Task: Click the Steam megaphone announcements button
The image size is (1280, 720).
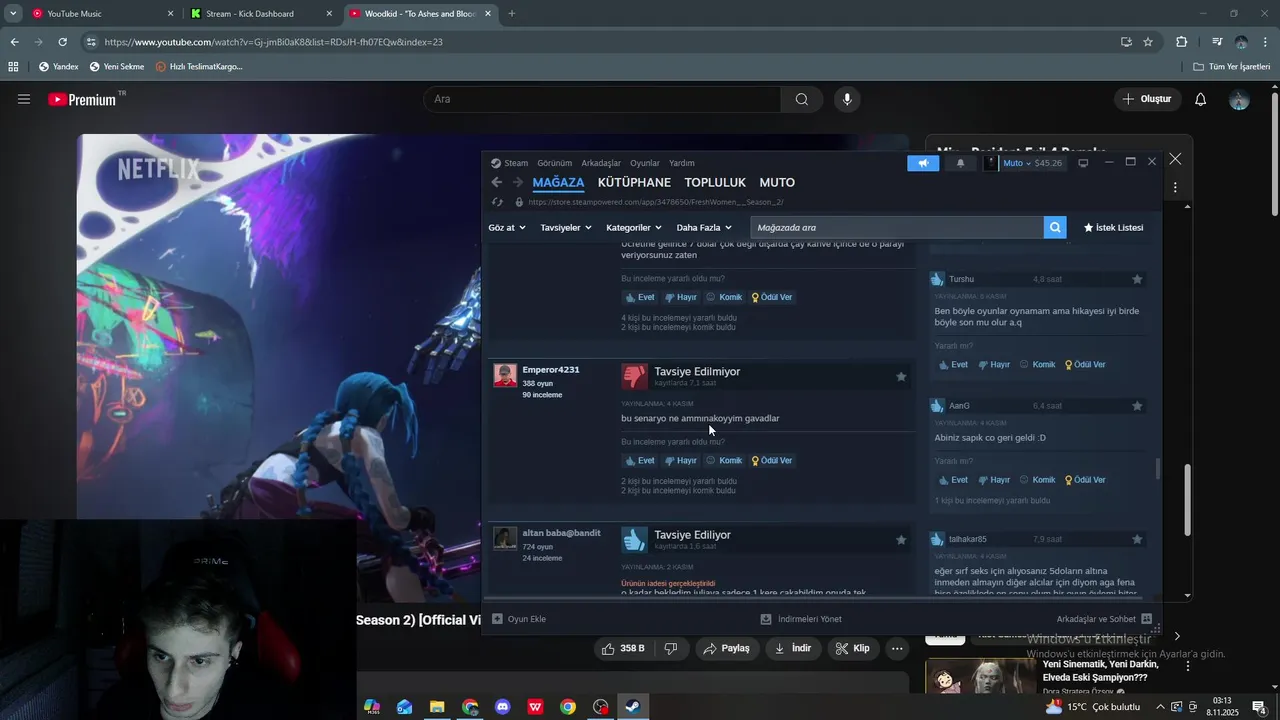Action: point(923,163)
